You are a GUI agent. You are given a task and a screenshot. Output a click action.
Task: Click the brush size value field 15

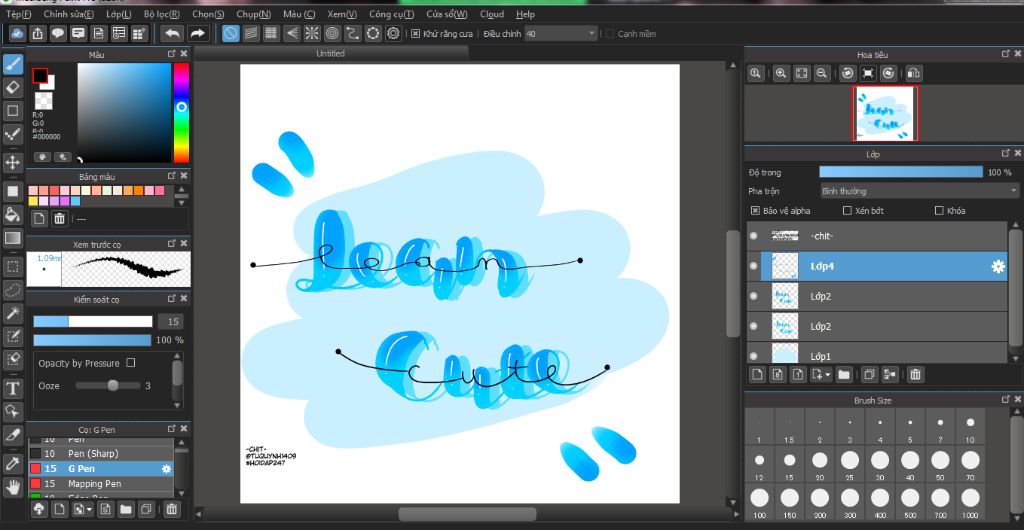coord(172,322)
